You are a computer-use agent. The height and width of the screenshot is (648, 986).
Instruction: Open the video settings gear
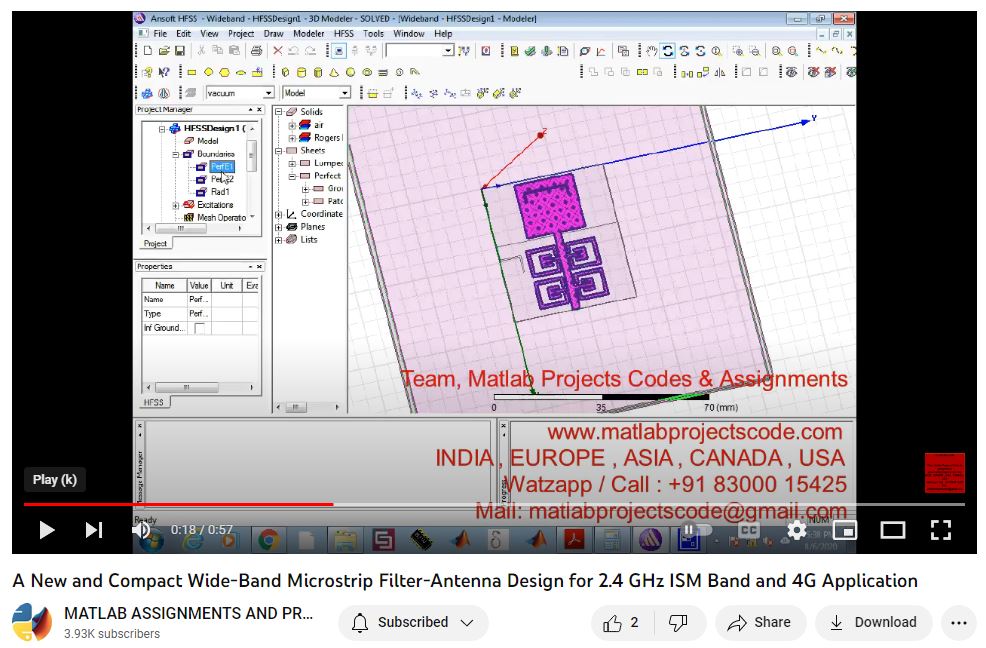coord(796,530)
